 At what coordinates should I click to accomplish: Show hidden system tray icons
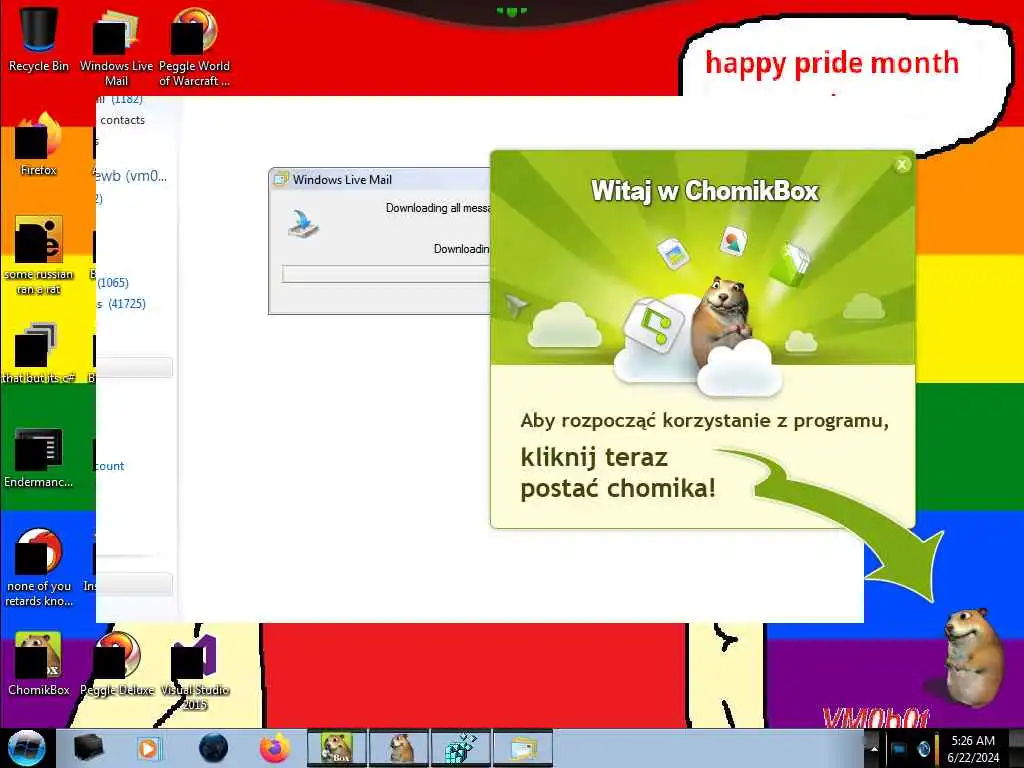(874, 748)
